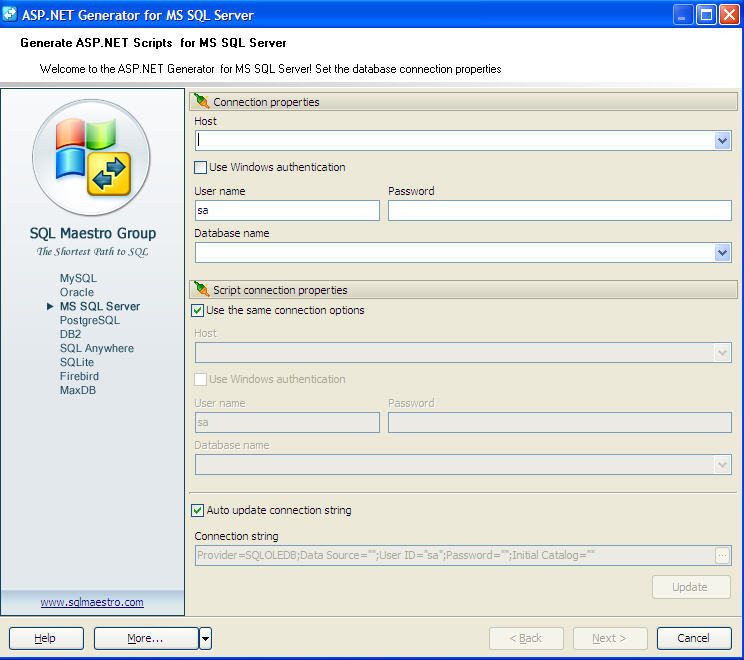Viewport: 744px width, 660px height.
Task: Select MaxDB in the database list
Action: pyautogui.click(x=78, y=390)
